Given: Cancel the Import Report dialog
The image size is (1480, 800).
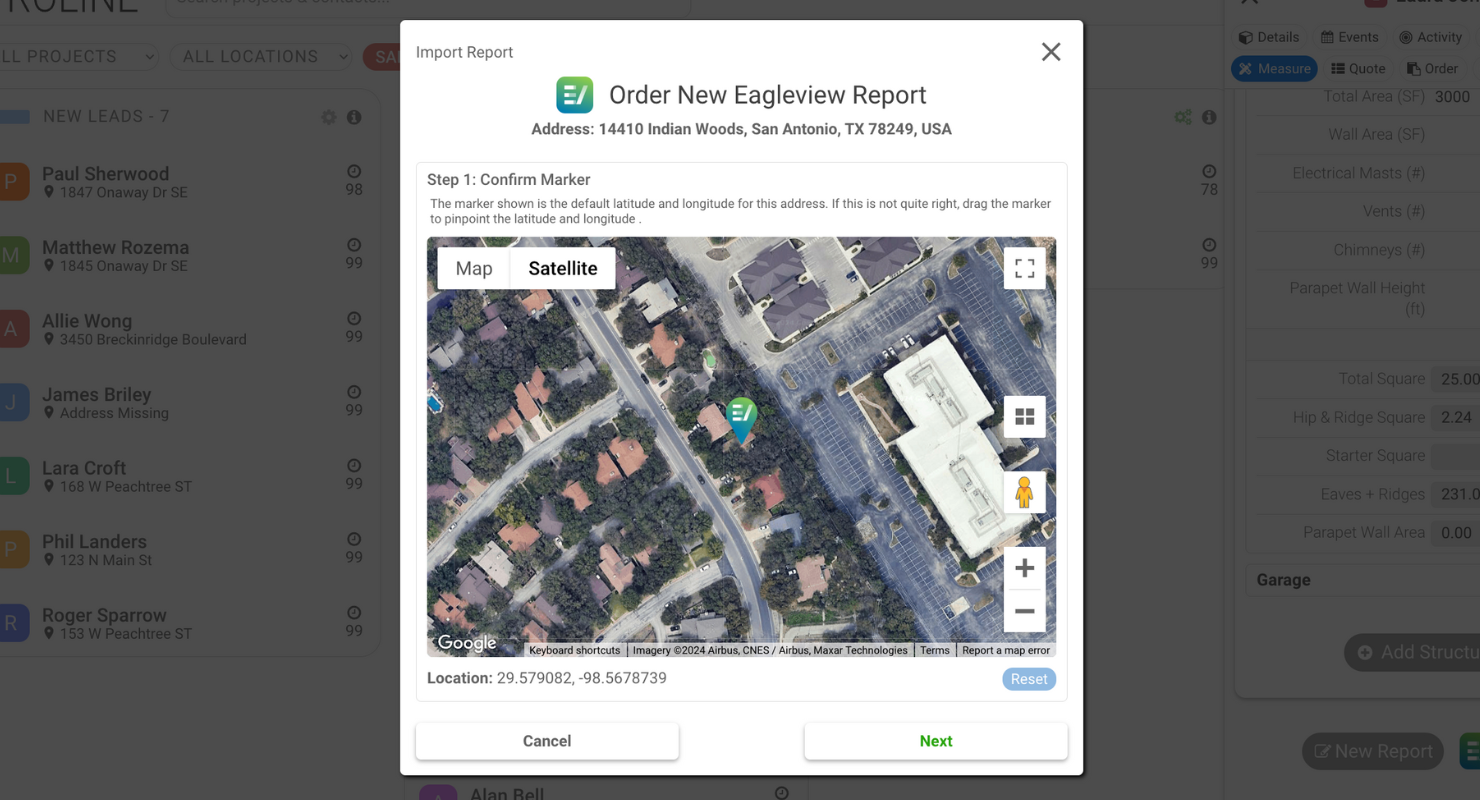Looking at the screenshot, I should point(546,741).
